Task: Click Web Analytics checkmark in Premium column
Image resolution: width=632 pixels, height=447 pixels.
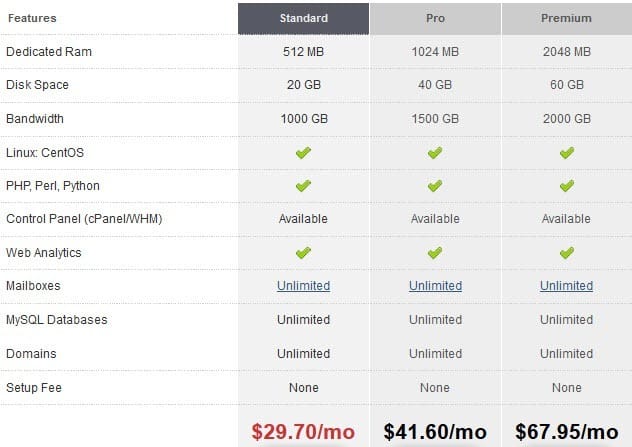Action: pos(567,253)
